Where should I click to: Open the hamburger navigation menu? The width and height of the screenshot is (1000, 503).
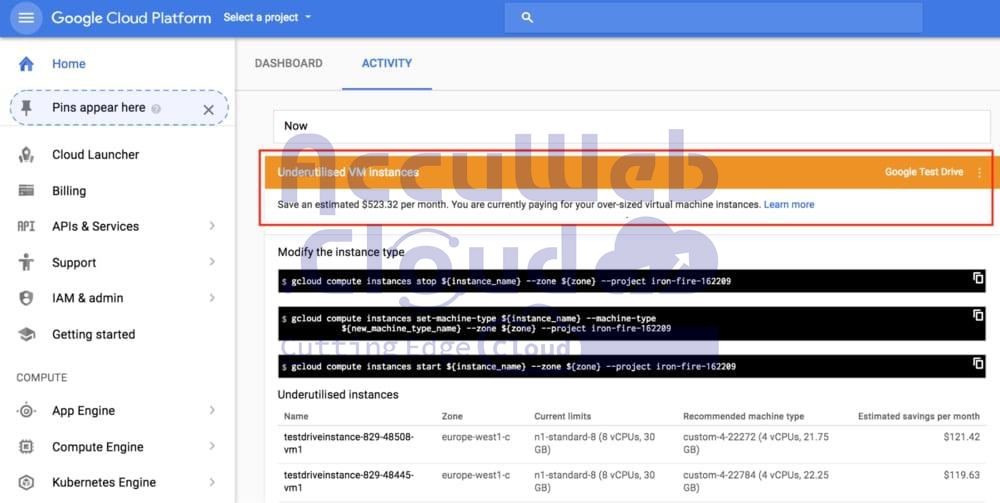pos(26,18)
